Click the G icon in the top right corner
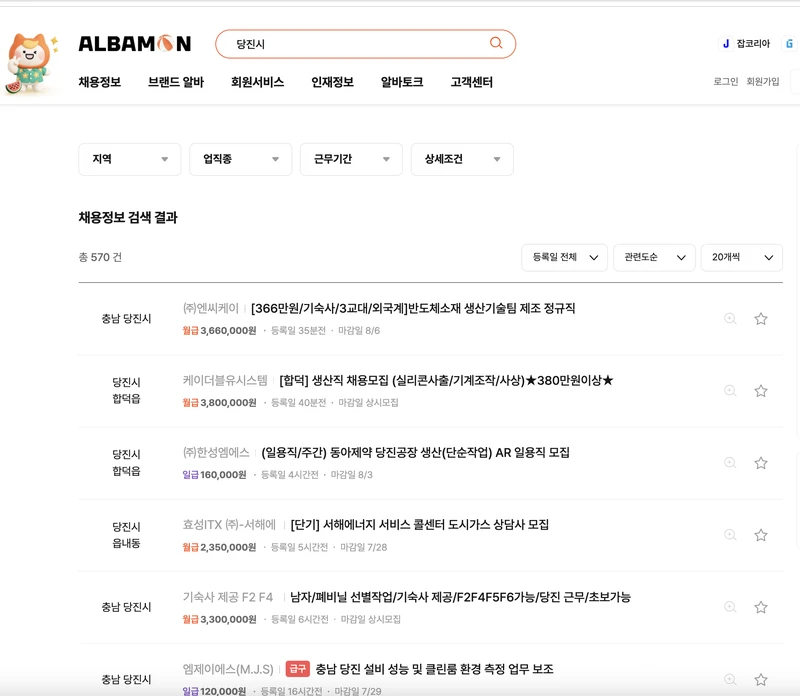 790,44
